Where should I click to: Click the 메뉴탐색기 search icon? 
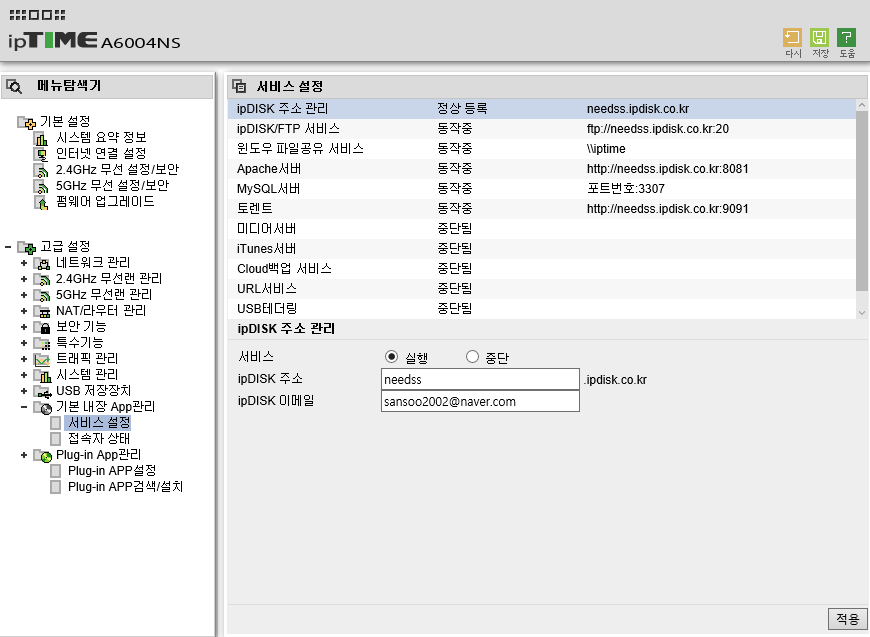14,87
